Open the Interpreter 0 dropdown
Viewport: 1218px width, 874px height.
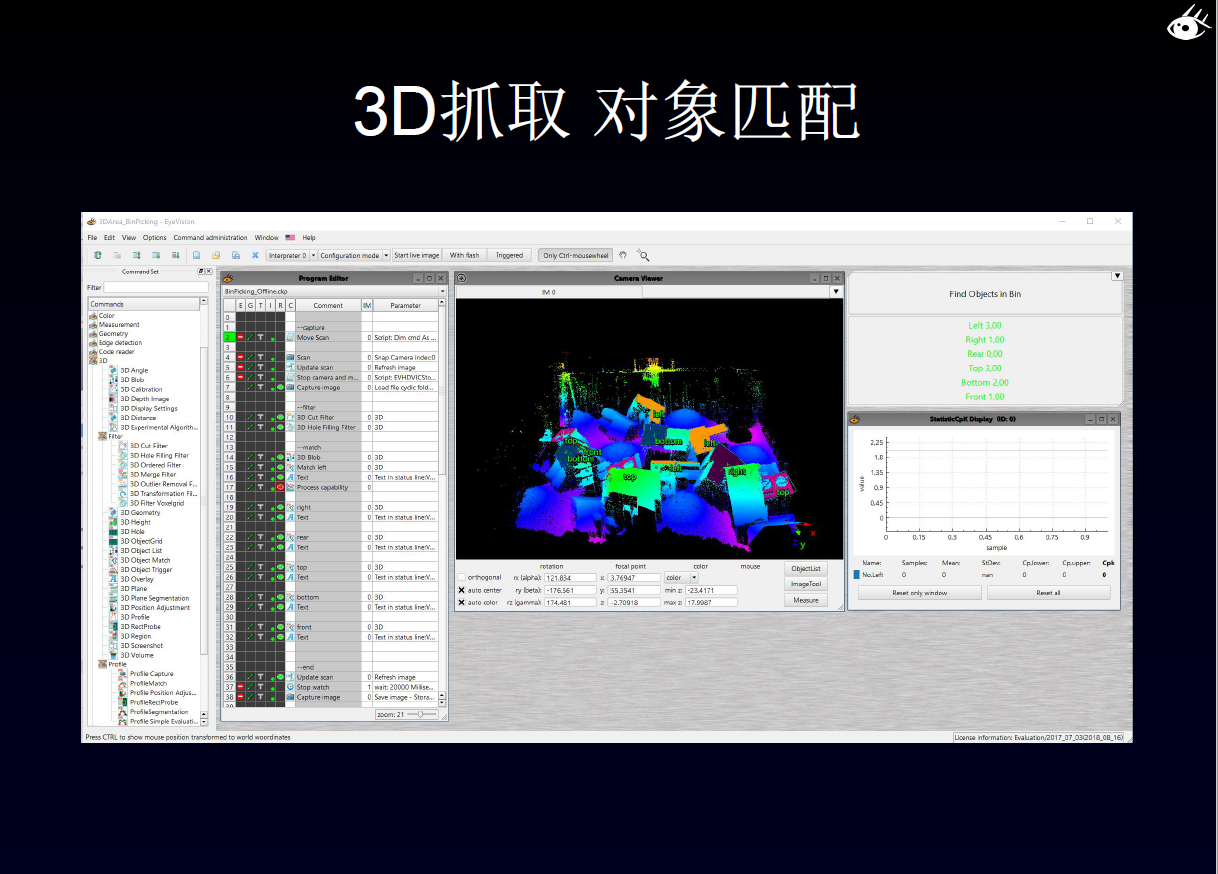(288, 255)
